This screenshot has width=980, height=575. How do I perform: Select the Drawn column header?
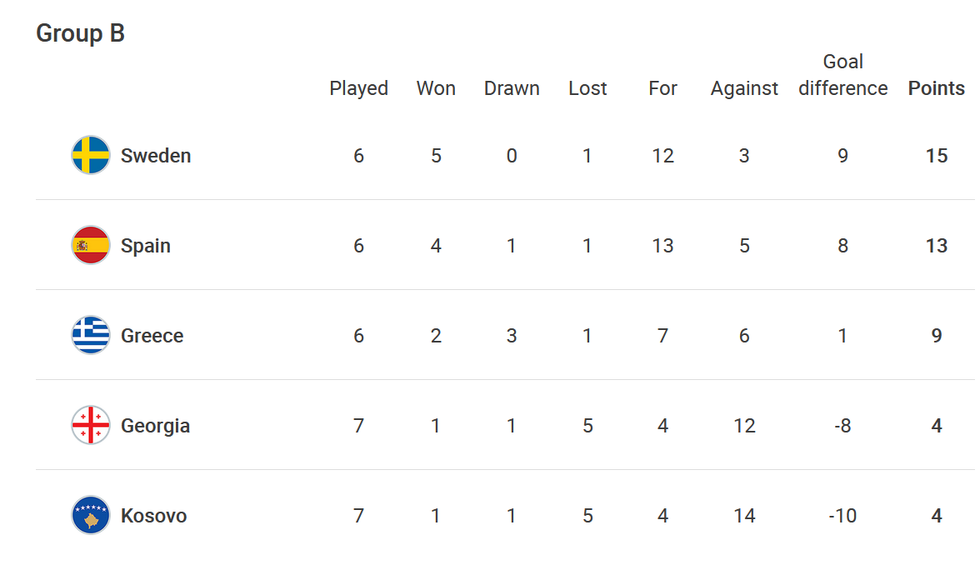point(512,88)
